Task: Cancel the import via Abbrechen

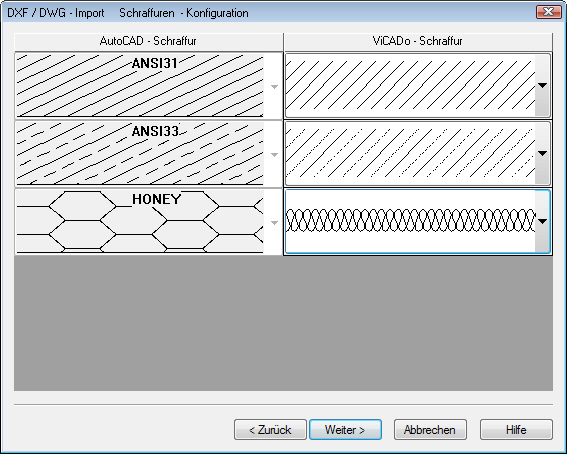Action: 430,430
